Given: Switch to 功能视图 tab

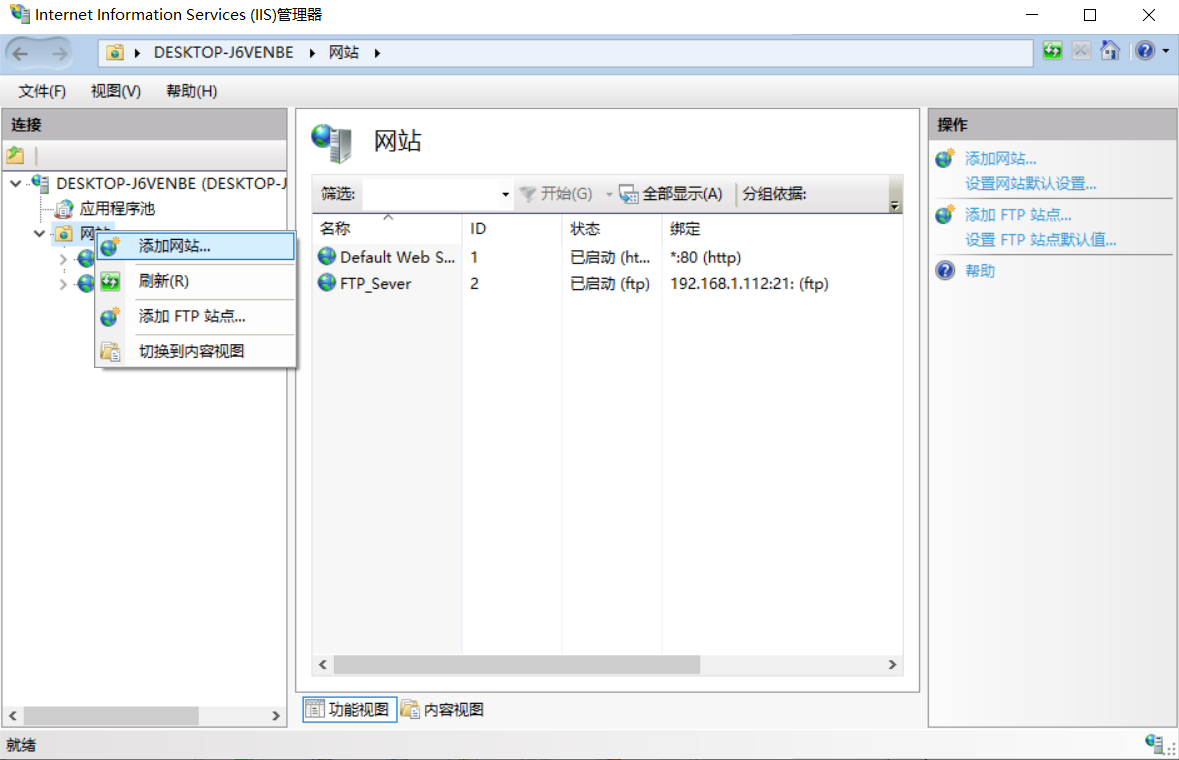Looking at the screenshot, I should coord(350,709).
